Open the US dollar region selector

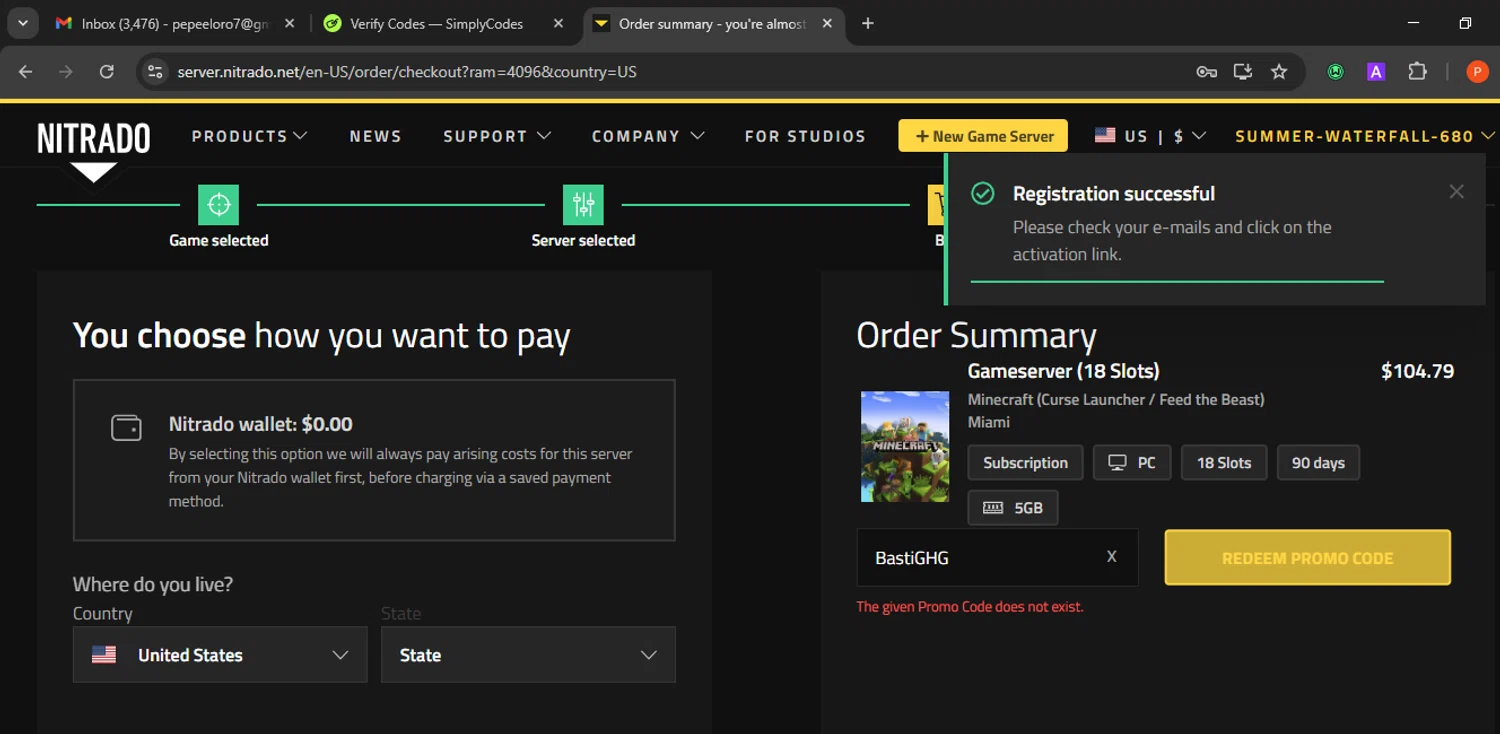coord(1150,136)
